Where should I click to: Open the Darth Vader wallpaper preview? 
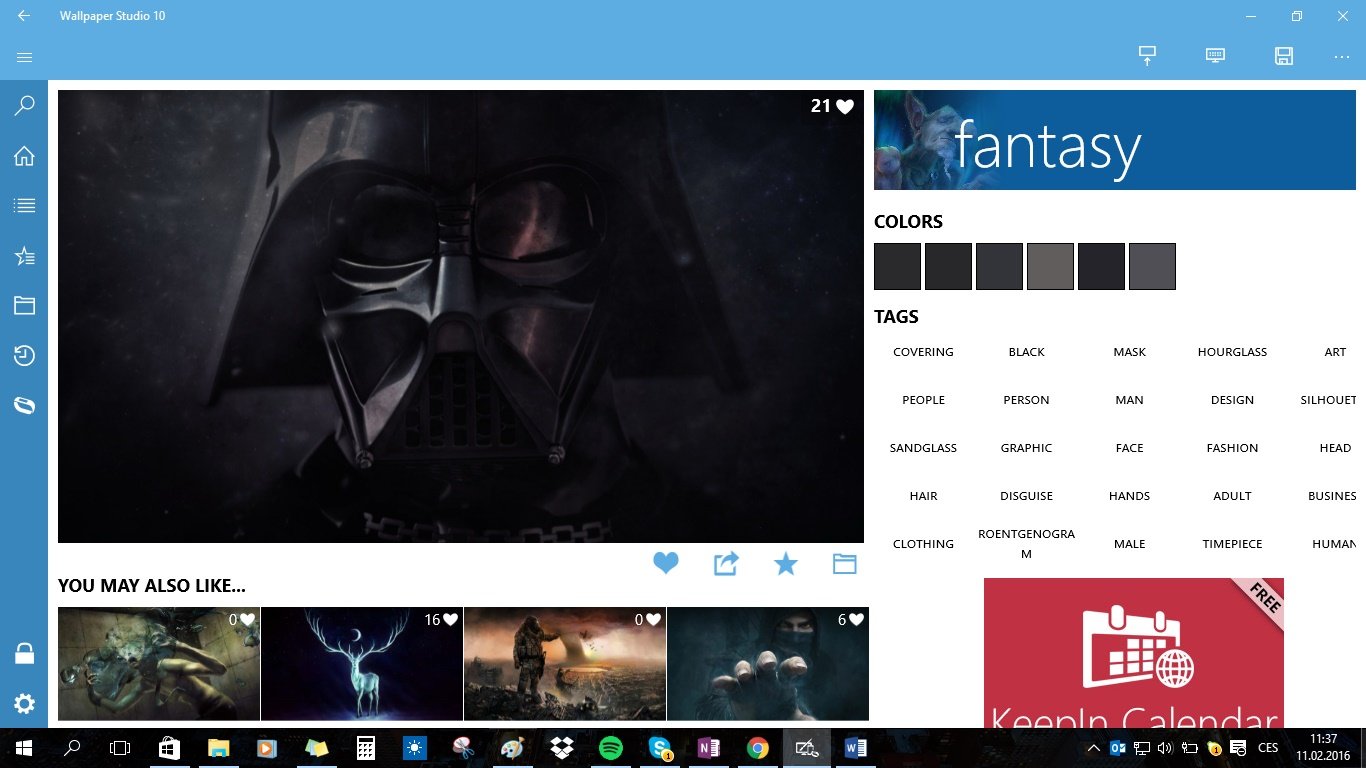pos(461,316)
